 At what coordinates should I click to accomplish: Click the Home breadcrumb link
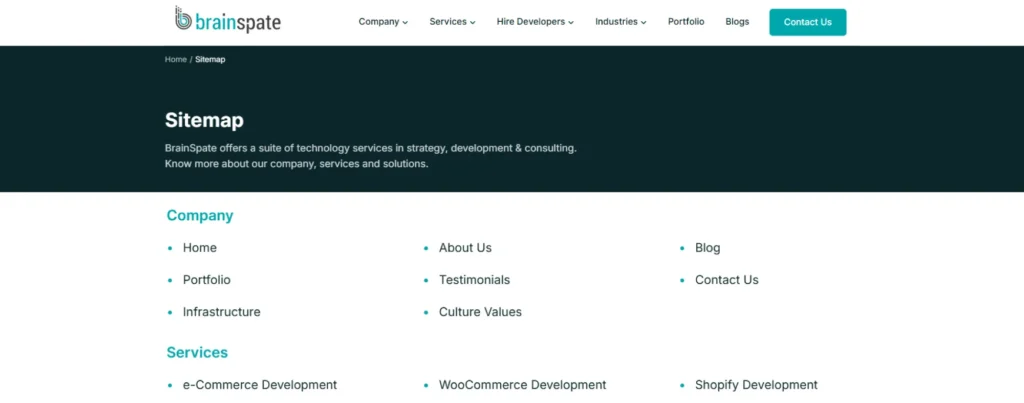tap(176, 60)
